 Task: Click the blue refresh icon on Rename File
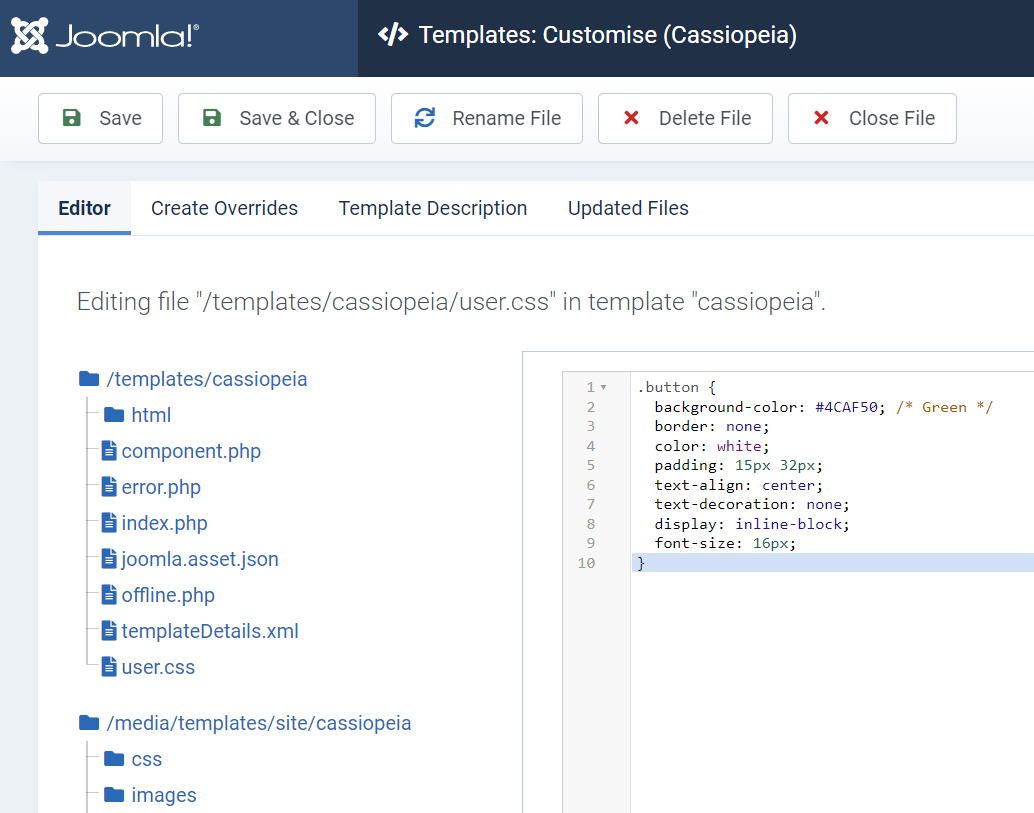[x=425, y=118]
